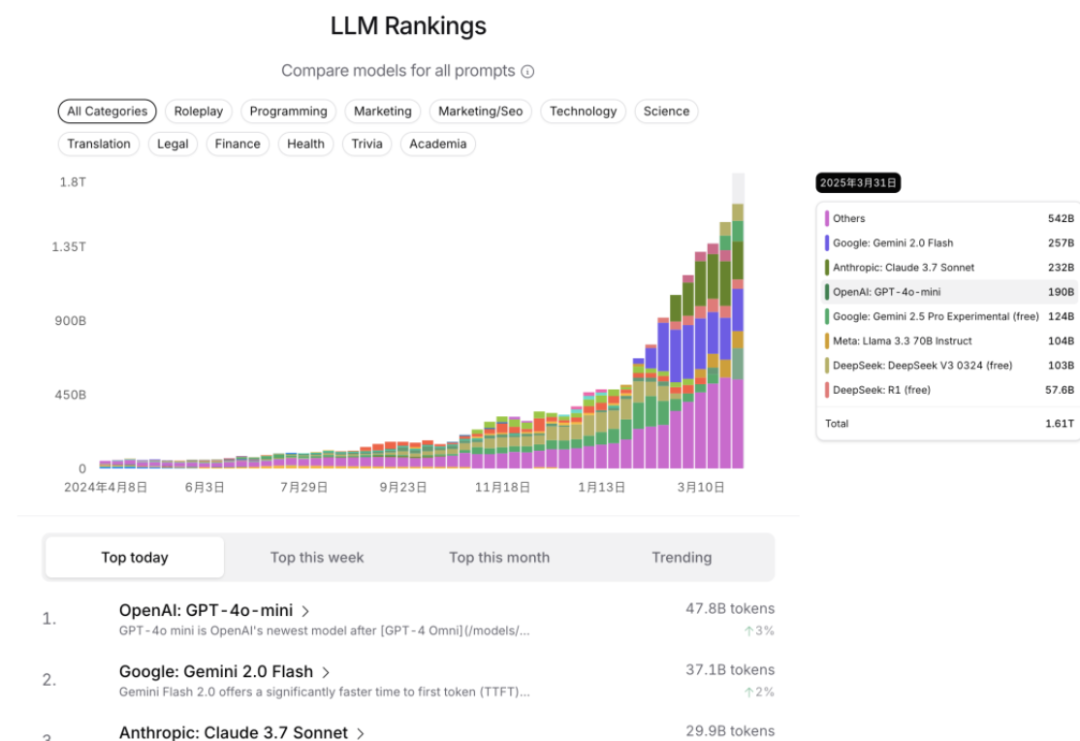Click the chevron beside Claude 3.7 Sonnet ranking title
The image size is (1080, 741).
[360, 733]
